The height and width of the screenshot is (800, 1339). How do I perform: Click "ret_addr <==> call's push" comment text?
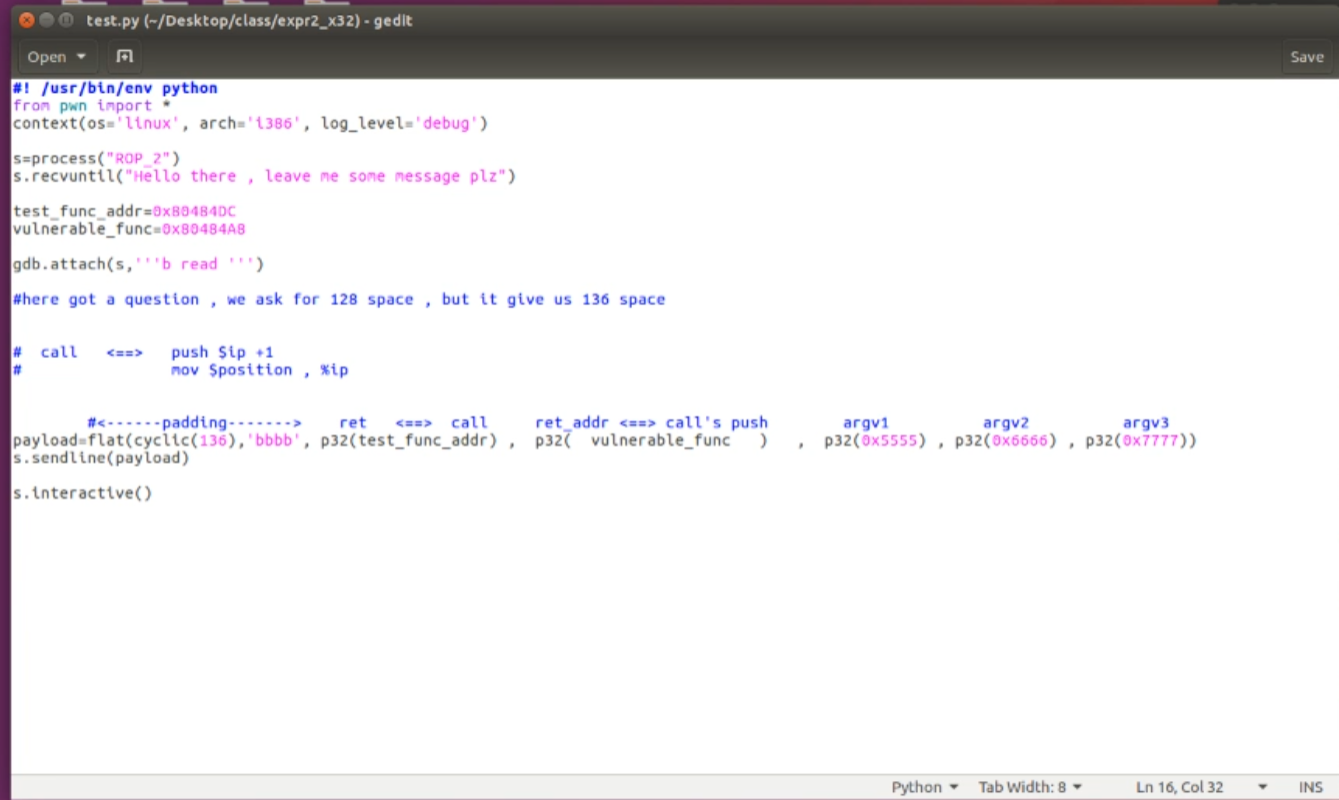[651, 423]
